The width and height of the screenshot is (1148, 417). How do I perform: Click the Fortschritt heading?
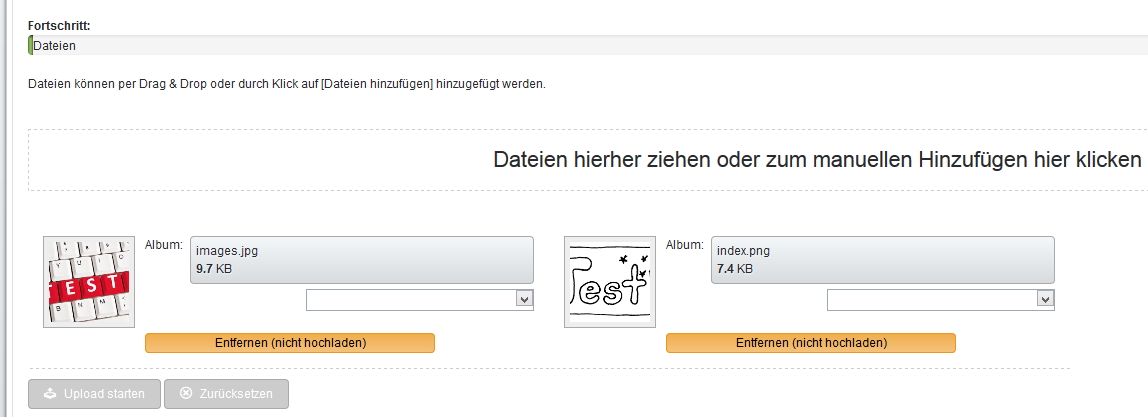[59, 25]
